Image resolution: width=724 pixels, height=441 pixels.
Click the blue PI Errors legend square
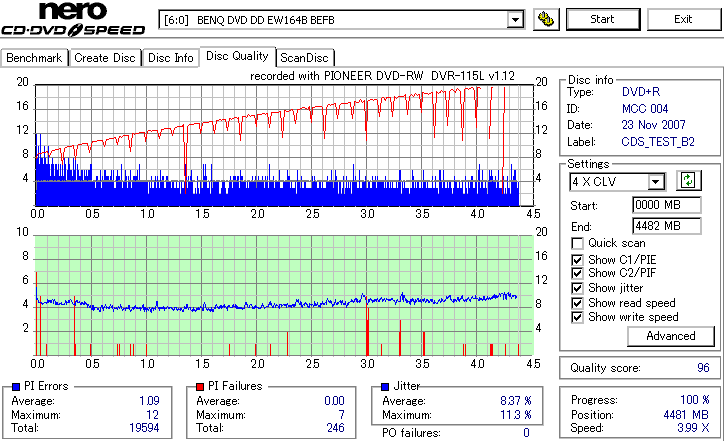coord(16,387)
